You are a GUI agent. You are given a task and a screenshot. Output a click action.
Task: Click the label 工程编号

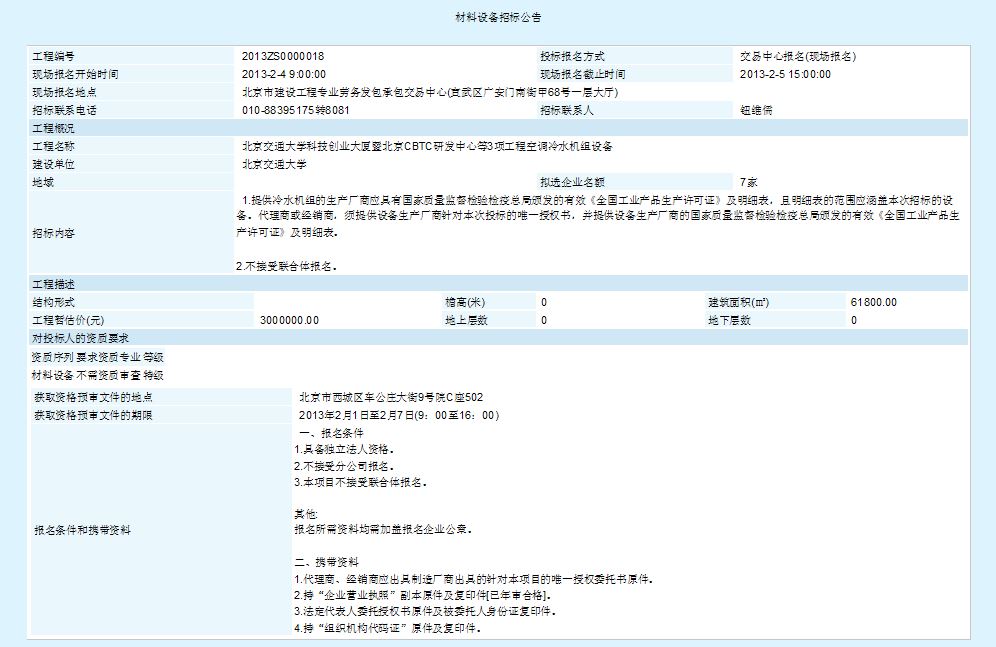(53, 57)
